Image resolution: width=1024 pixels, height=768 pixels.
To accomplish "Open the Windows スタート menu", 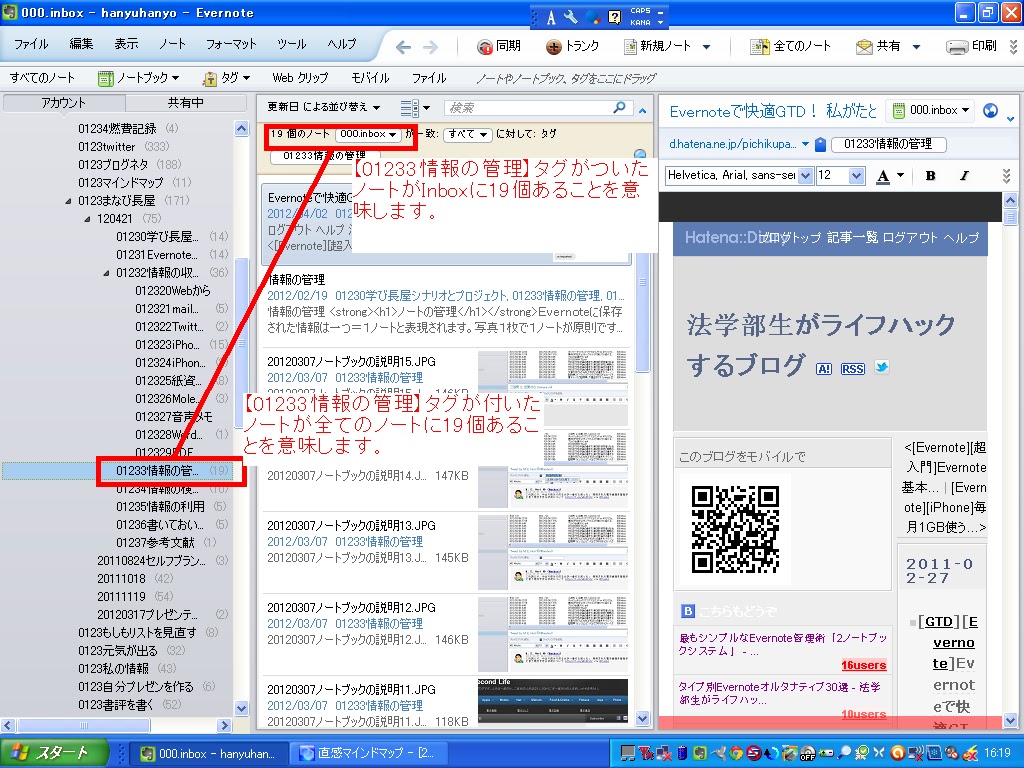I will point(54,752).
